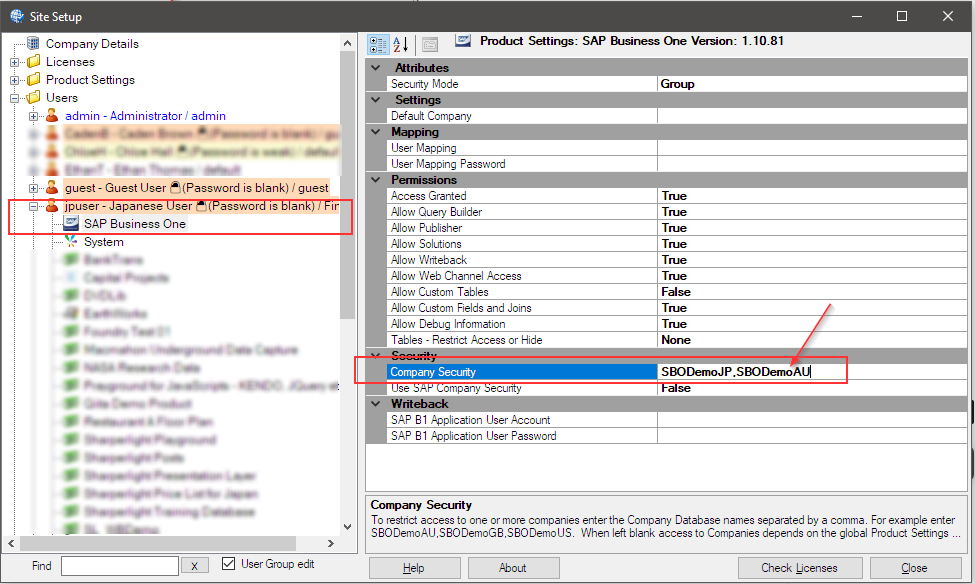The image size is (975, 584).
Task: Click the Site Setup globe title icon
Action: pos(17,16)
